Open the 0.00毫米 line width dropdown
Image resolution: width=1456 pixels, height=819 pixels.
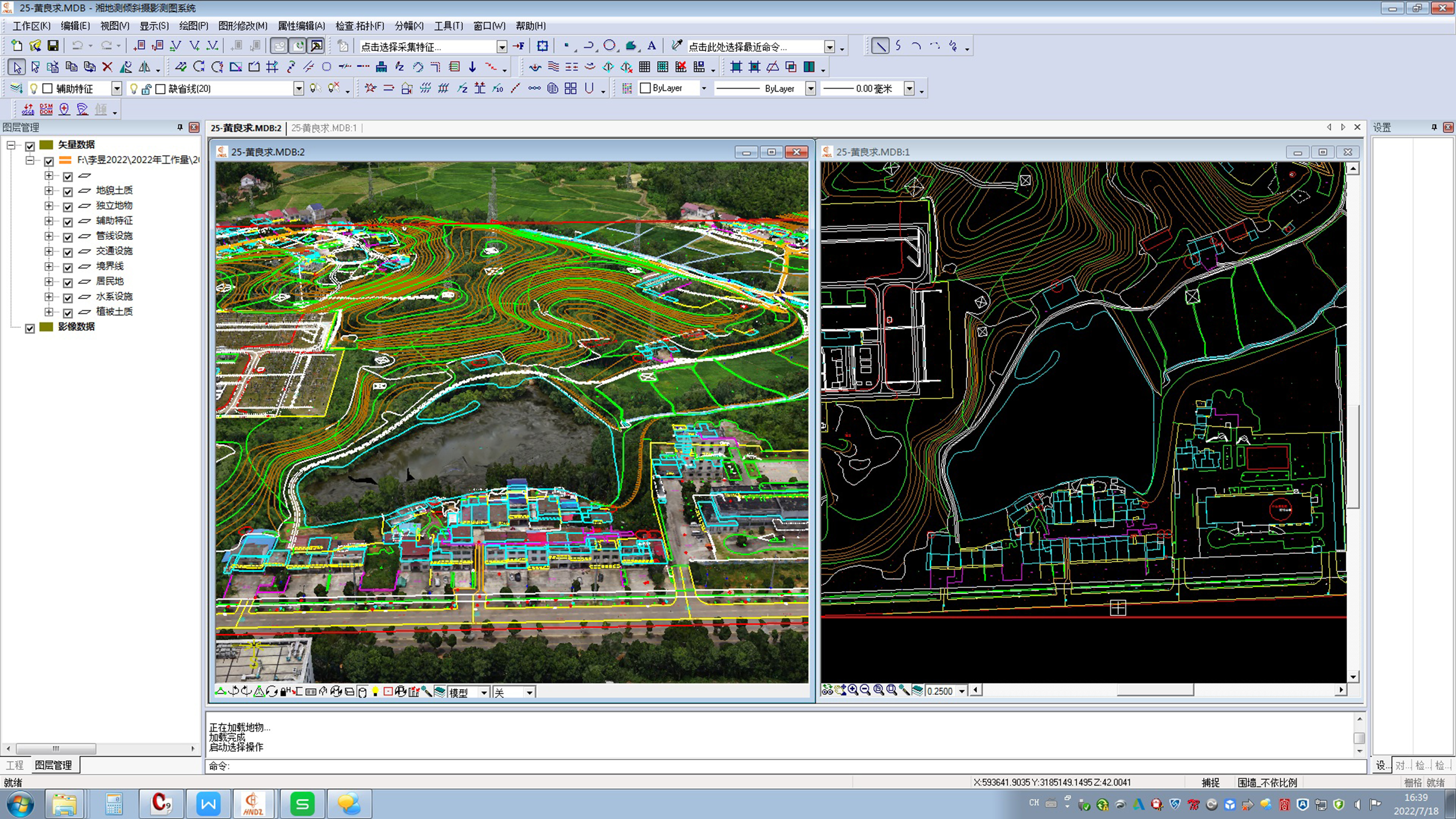[x=910, y=89]
